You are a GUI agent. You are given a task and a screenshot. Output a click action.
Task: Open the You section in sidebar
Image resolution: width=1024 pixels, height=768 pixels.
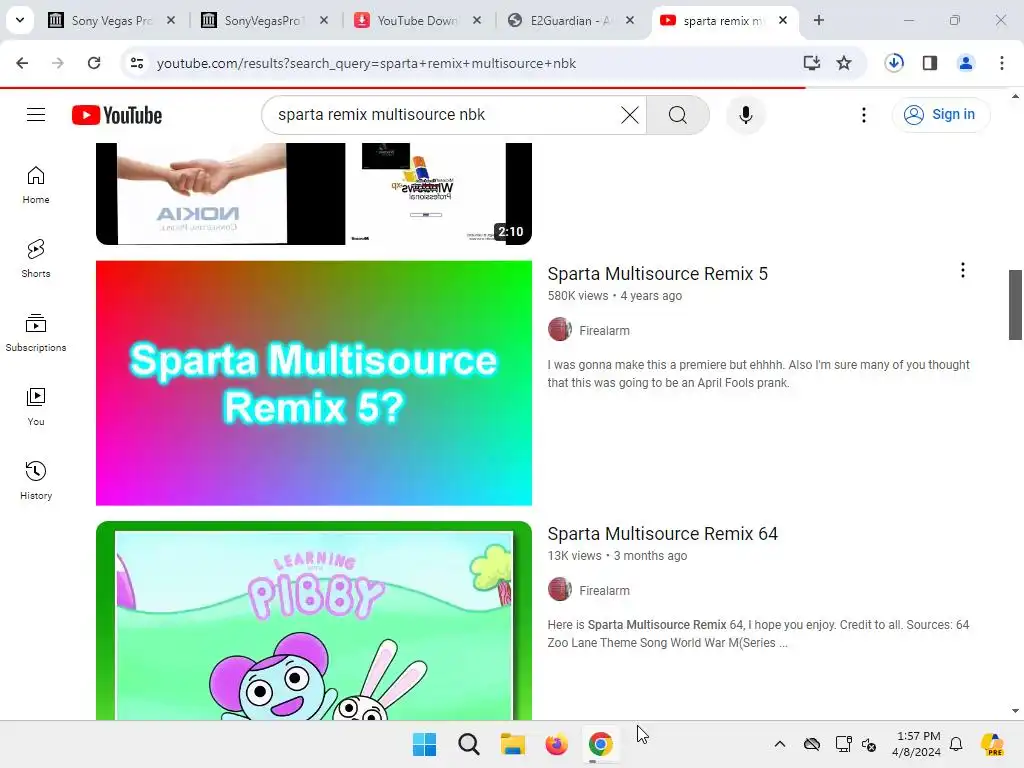click(x=36, y=406)
